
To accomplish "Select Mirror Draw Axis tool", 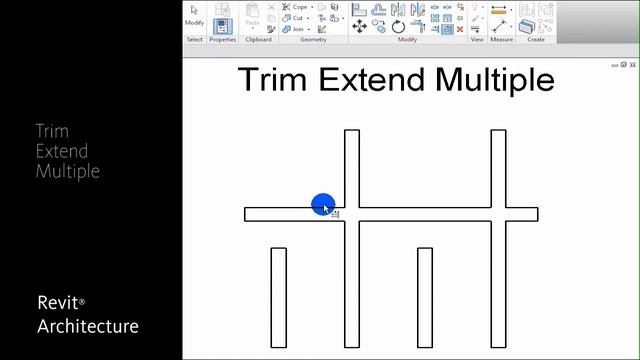I will 418,9.
